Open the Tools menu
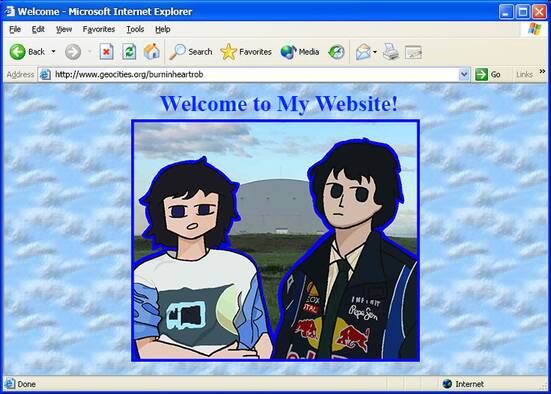The height and width of the screenshot is (394, 551). pos(135,29)
